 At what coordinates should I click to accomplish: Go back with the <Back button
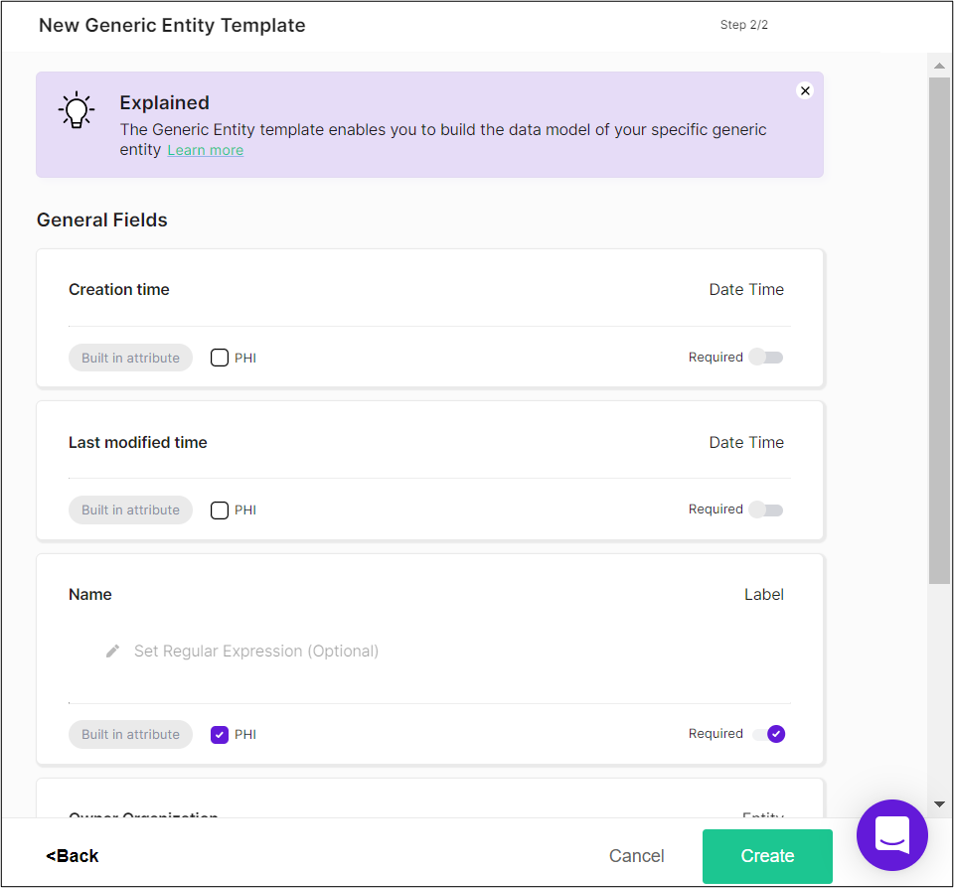pyautogui.click(x=72, y=856)
